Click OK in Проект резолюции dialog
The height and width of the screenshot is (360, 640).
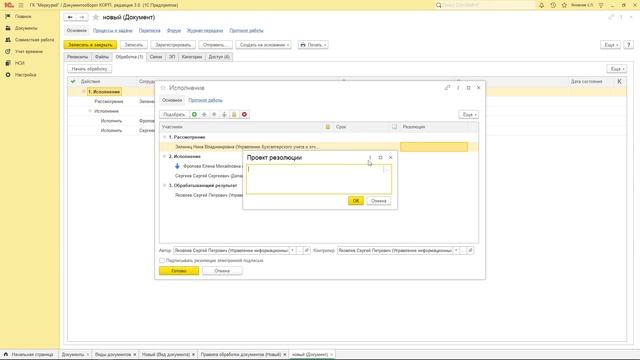tap(356, 201)
